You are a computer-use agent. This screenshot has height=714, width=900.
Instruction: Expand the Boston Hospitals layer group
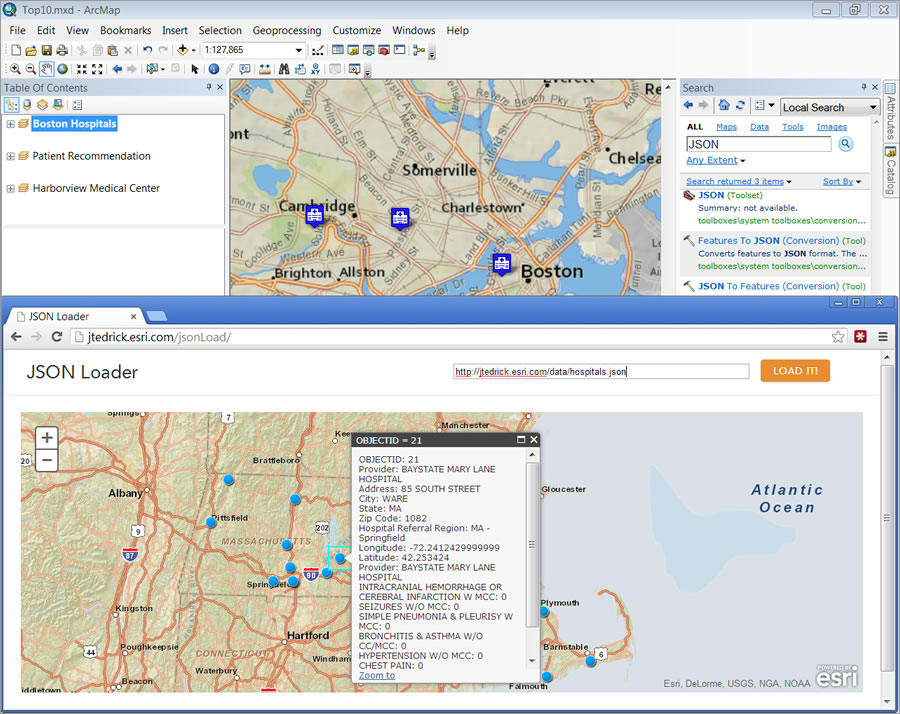click(10, 124)
